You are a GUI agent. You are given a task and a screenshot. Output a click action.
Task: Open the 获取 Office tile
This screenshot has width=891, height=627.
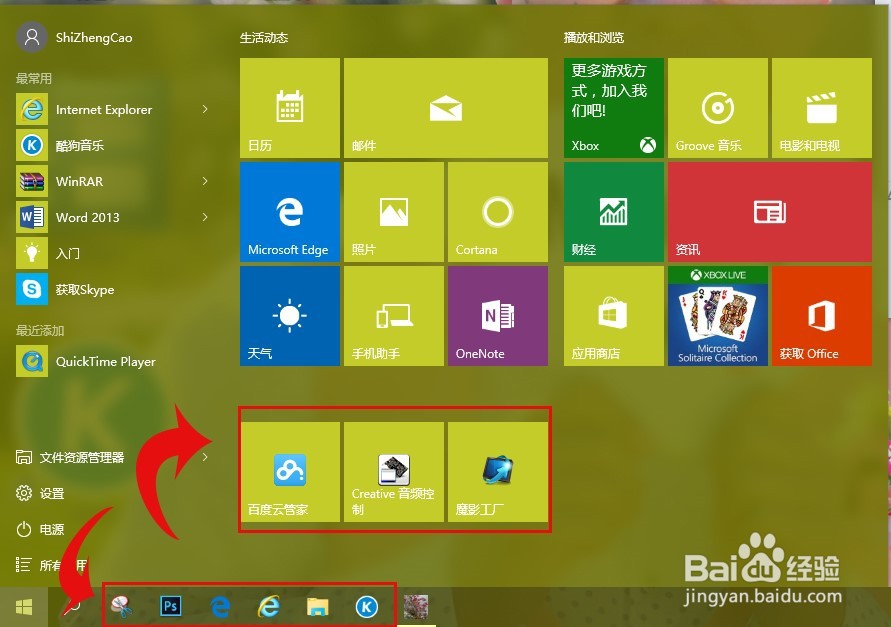click(822, 316)
